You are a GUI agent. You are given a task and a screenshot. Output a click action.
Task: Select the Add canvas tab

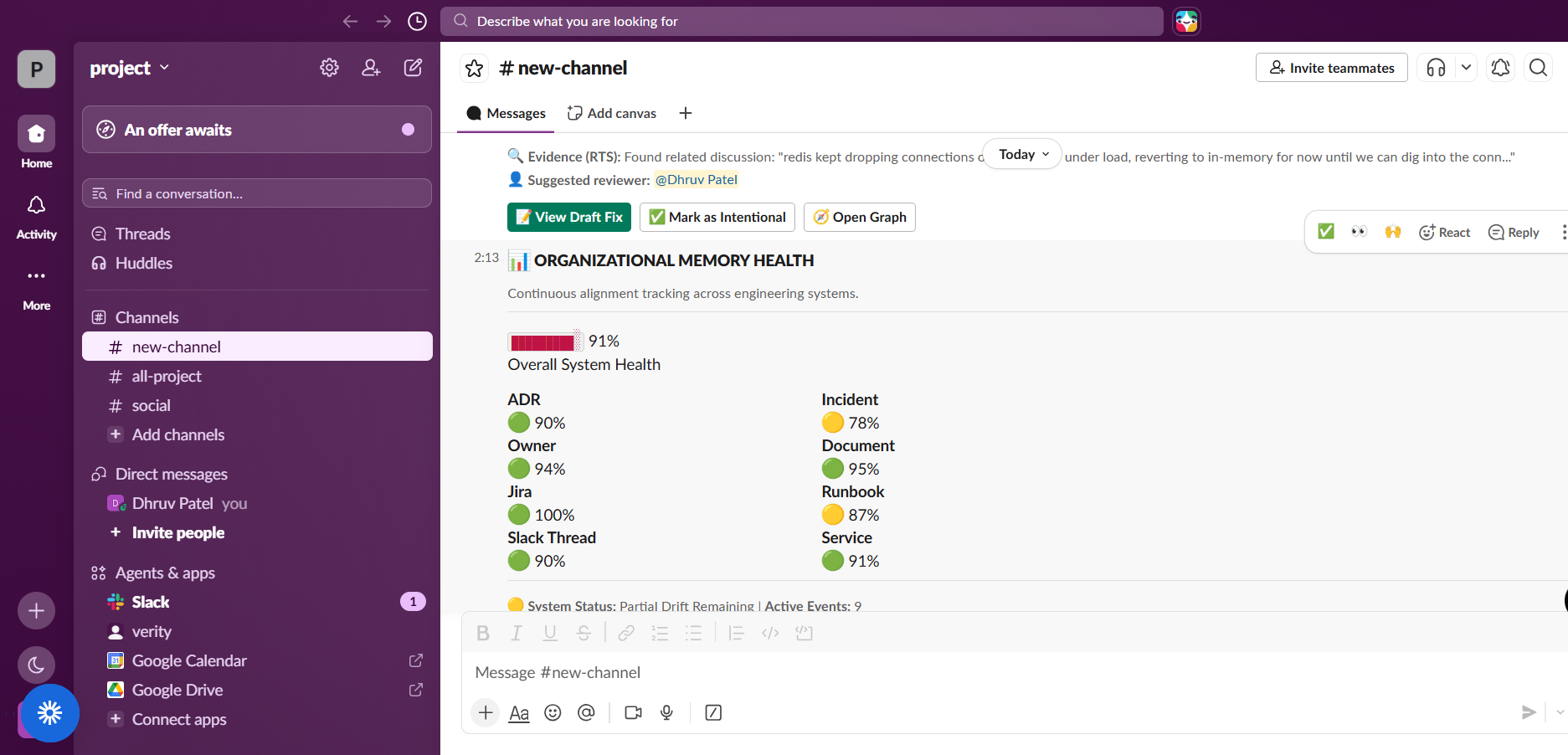(612, 113)
